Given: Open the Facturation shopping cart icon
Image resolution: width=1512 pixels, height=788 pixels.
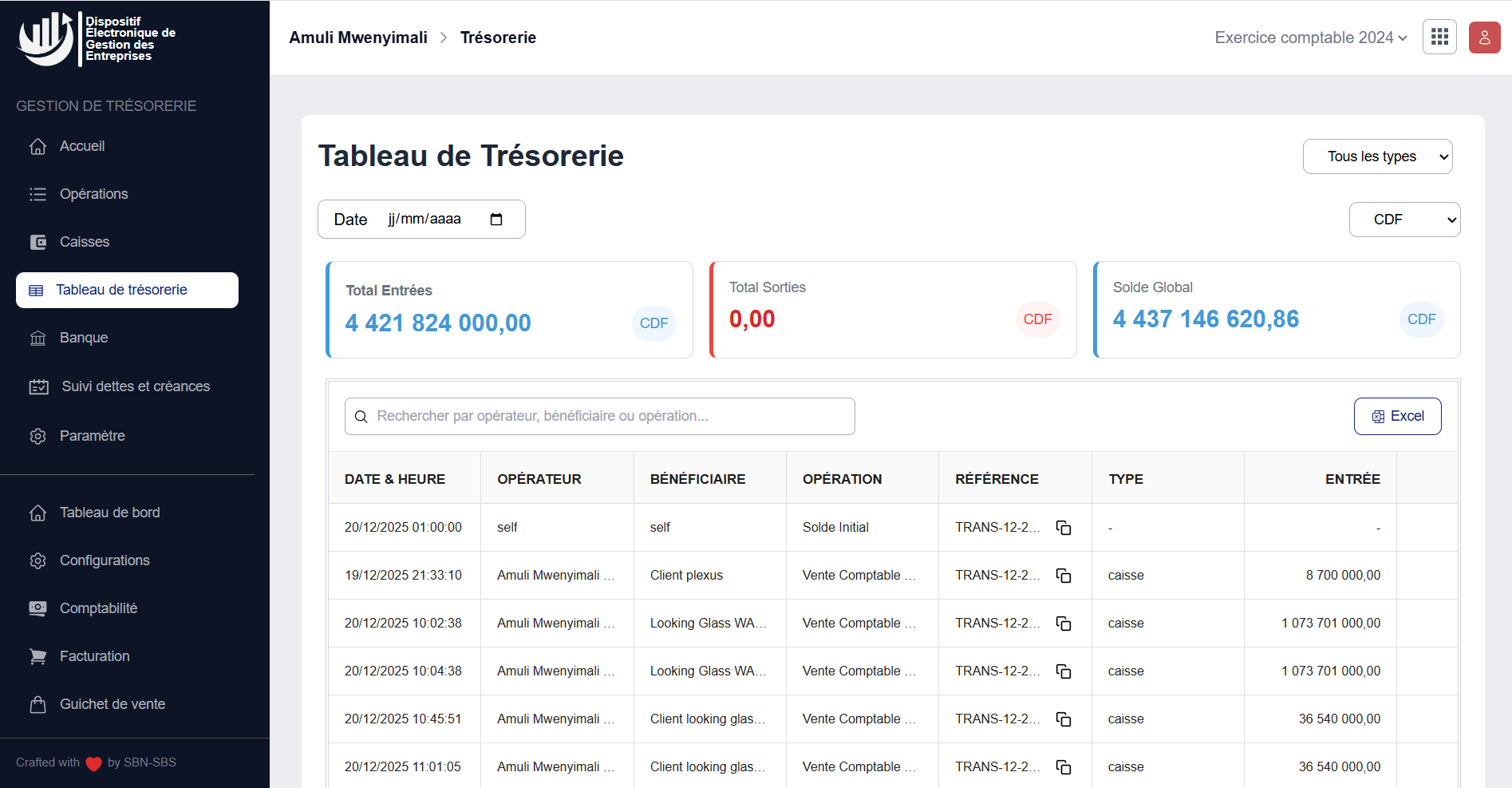Looking at the screenshot, I should click(x=38, y=655).
